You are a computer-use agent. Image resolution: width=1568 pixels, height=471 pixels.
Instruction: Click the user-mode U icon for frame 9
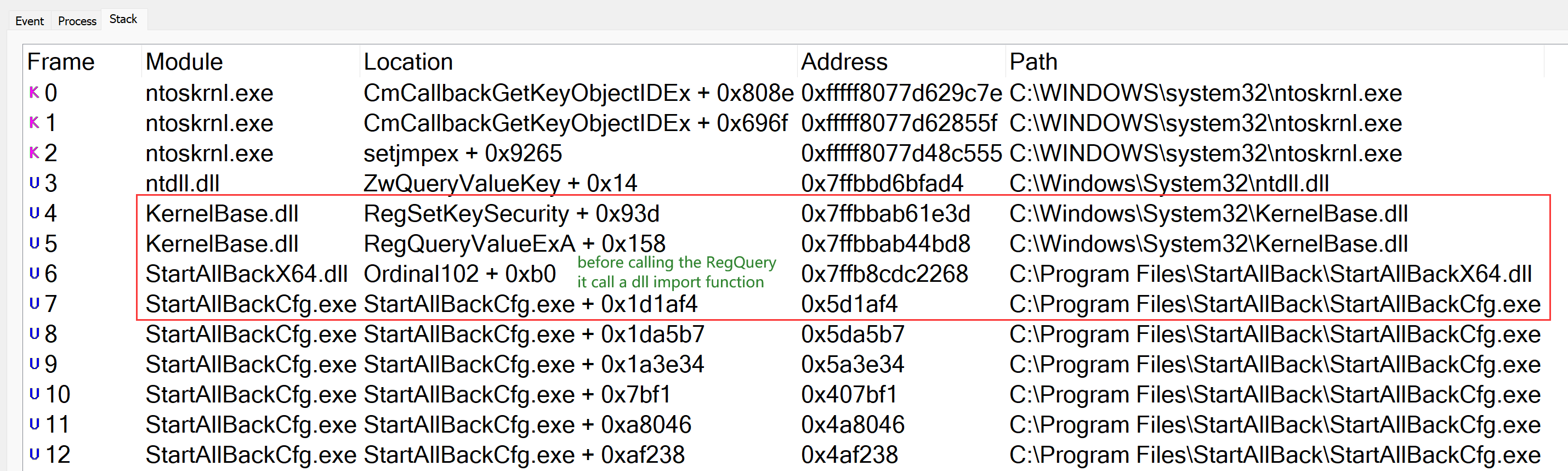tap(34, 364)
